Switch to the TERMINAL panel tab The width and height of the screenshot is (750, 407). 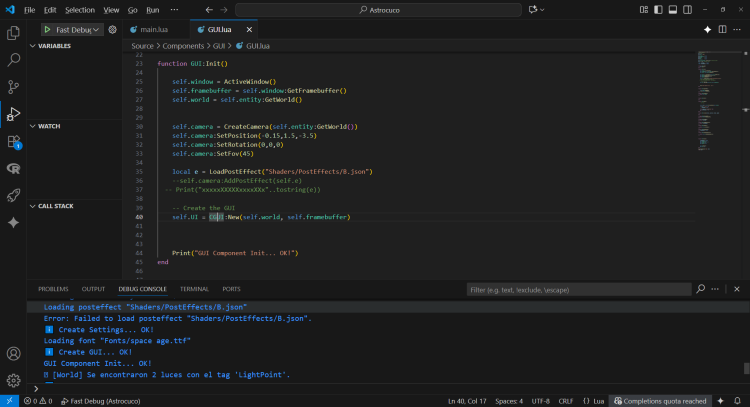coord(194,289)
